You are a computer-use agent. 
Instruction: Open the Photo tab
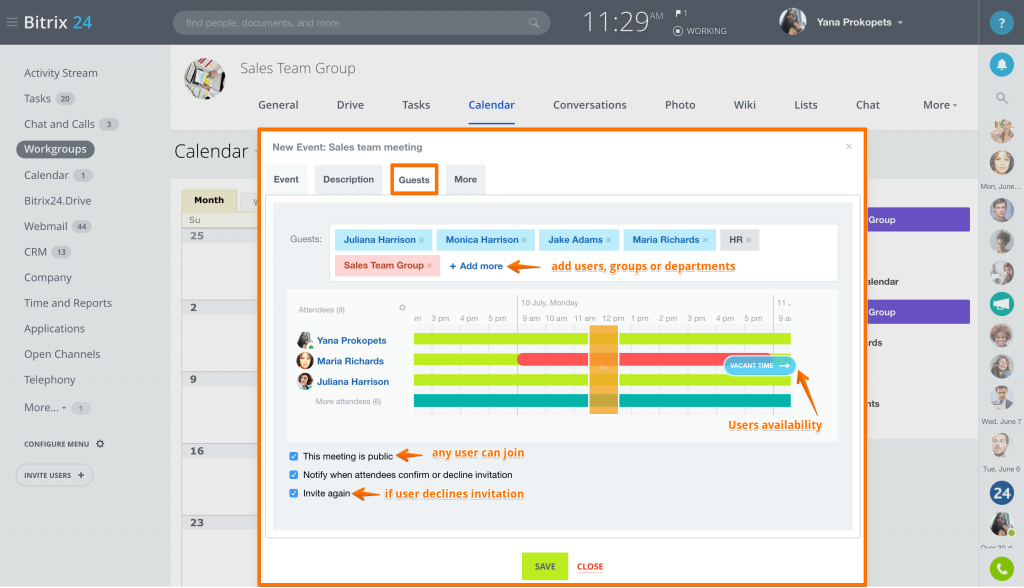[680, 105]
